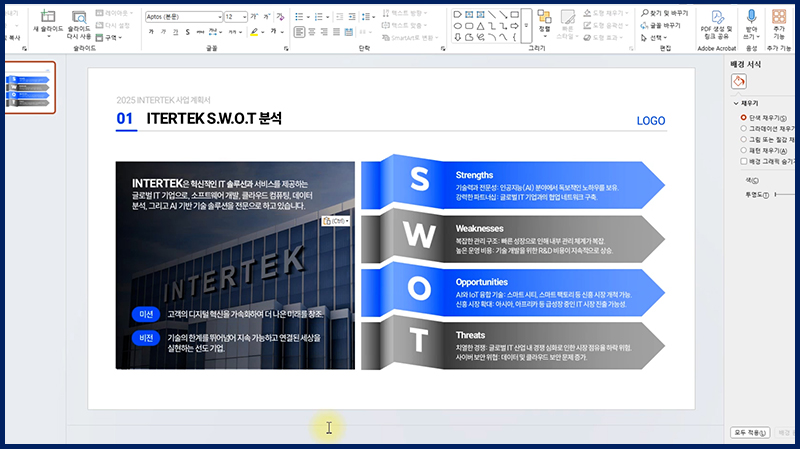Select the right arrow shape
Viewport: 800px width, 449px height.
coord(514,26)
